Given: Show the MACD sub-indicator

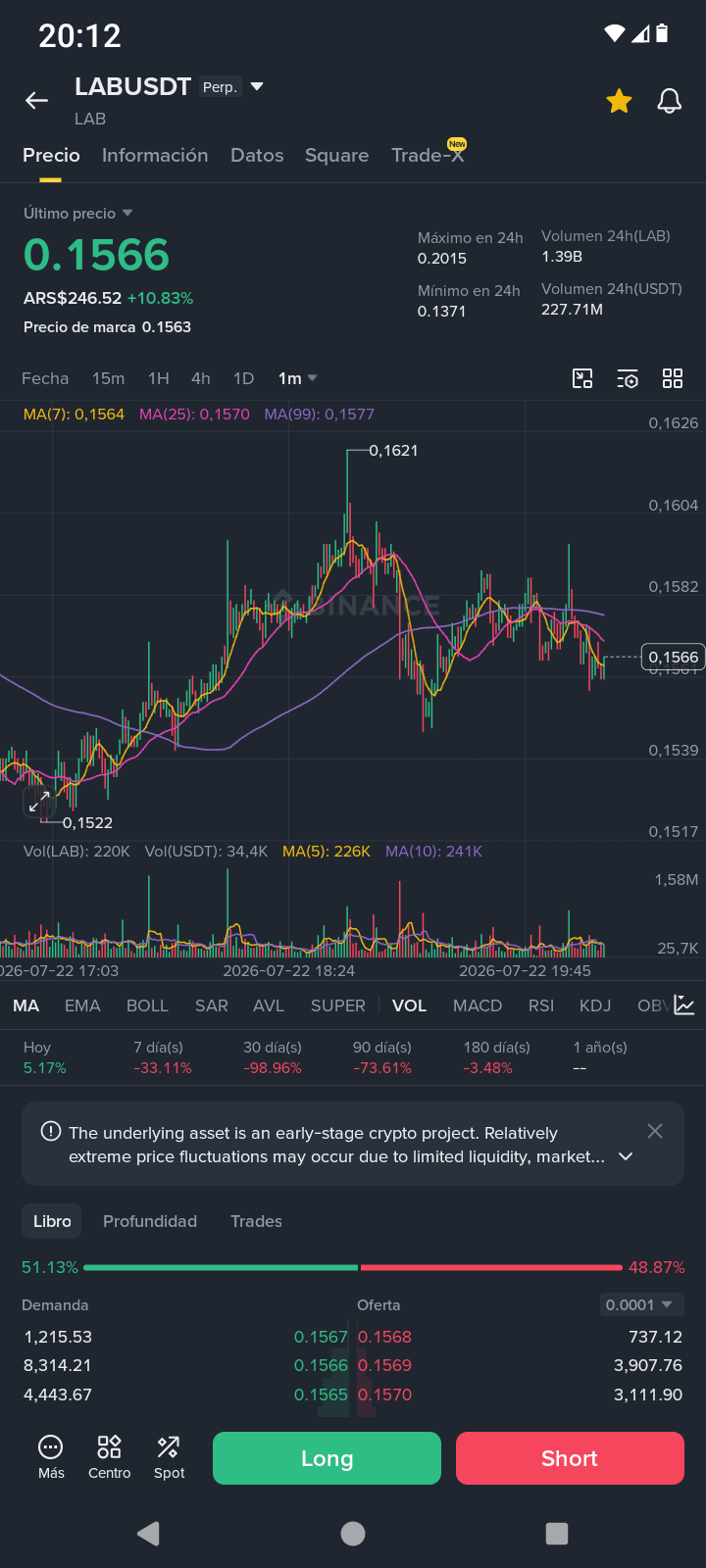Looking at the screenshot, I should pos(478,1005).
